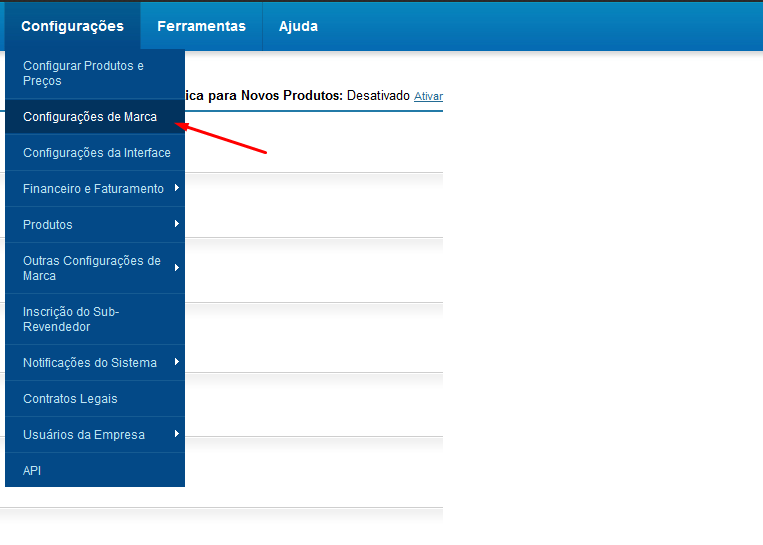Select Notificações do Sistema label
The height and width of the screenshot is (545, 763).
pyautogui.click(x=90, y=363)
